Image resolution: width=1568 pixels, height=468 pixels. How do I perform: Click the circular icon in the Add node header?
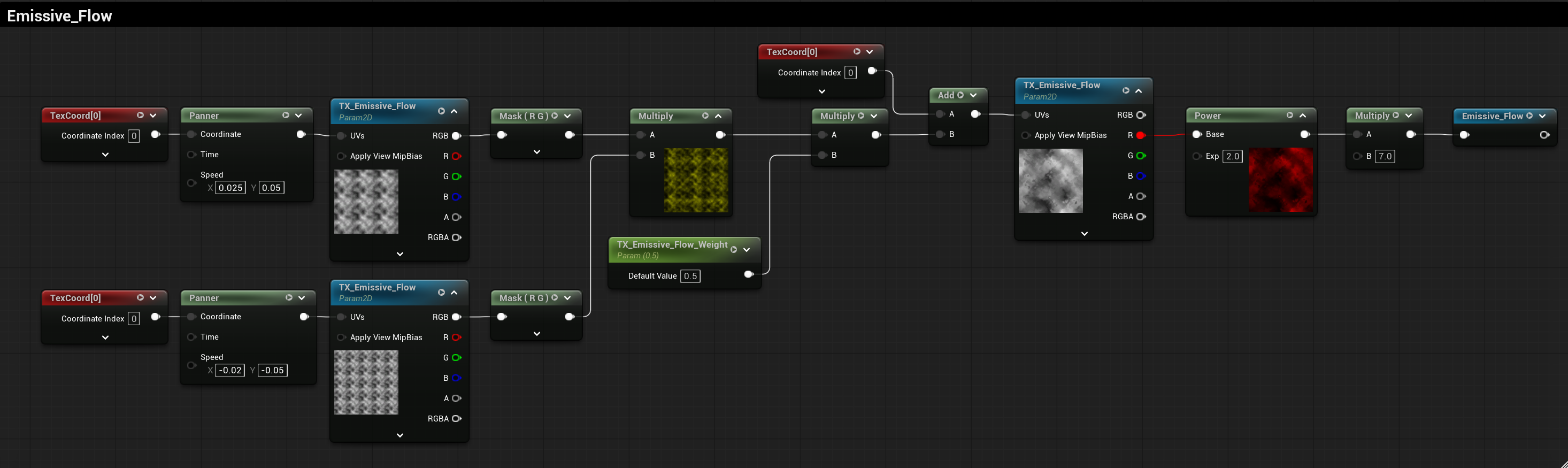[x=960, y=95]
